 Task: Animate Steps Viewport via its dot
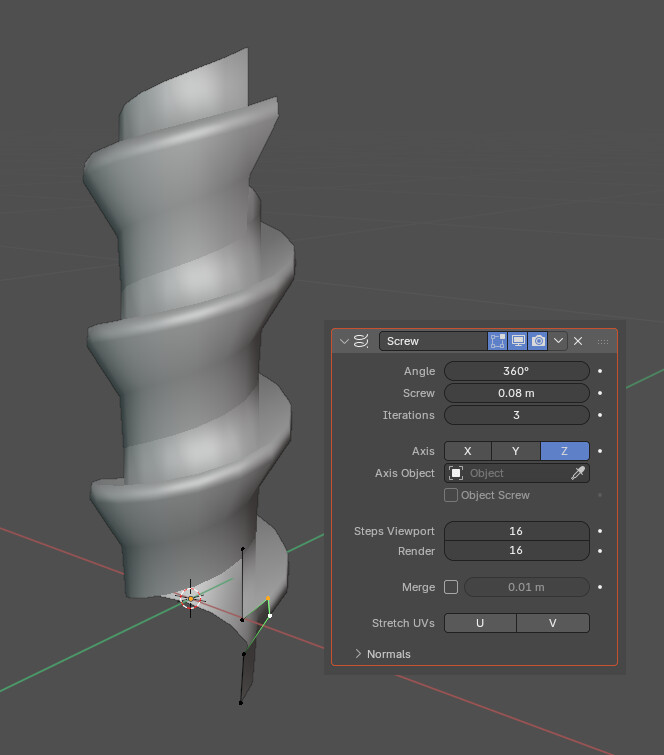600,531
